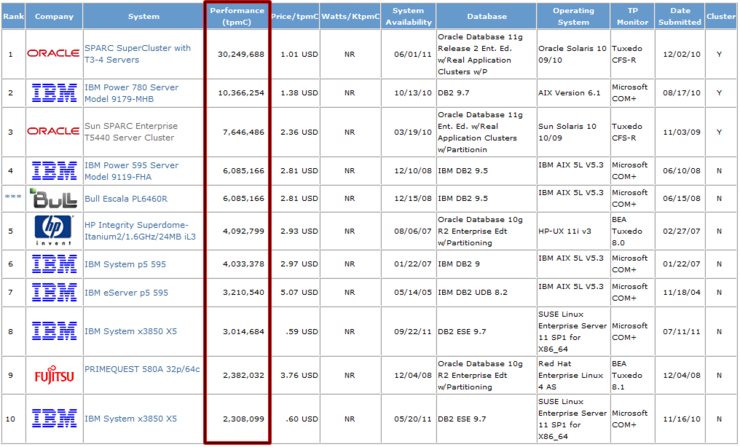Open the Bull company logo

pyautogui.click(x=53, y=198)
